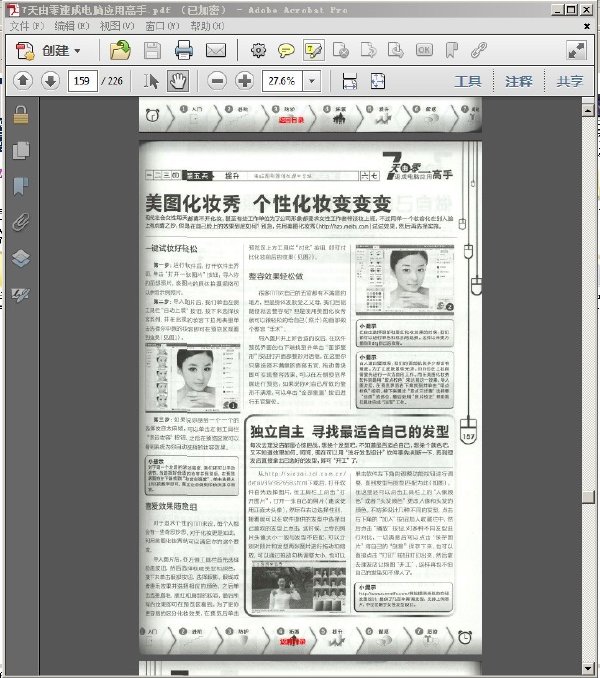Click the link chain icon
This screenshot has width=600, height=678.
(x=479, y=50)
